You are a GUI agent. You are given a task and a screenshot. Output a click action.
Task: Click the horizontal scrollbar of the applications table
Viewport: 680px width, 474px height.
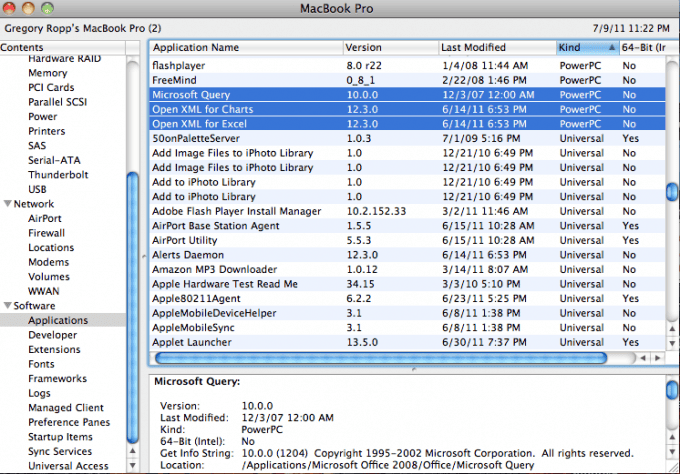[381, 358]
